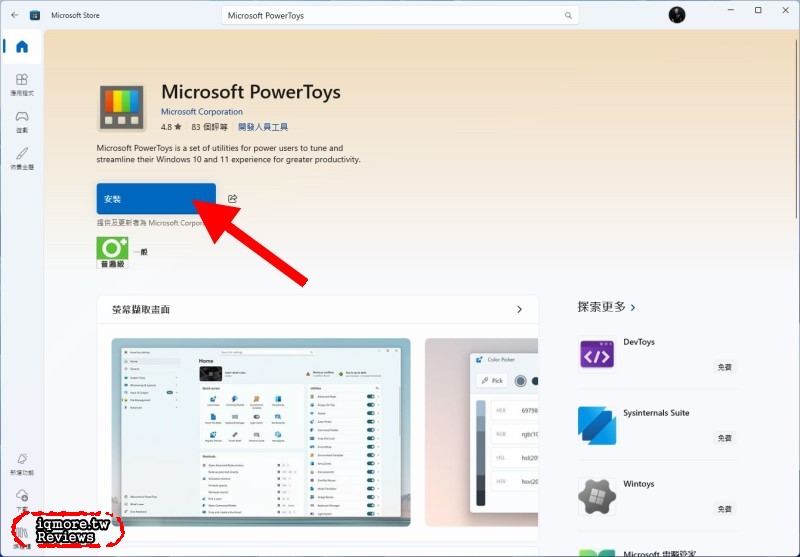Screen dimensions: 800x557
Task: Open the PowerToys Home dashboard screenshot
Action: tap(261, 432)
